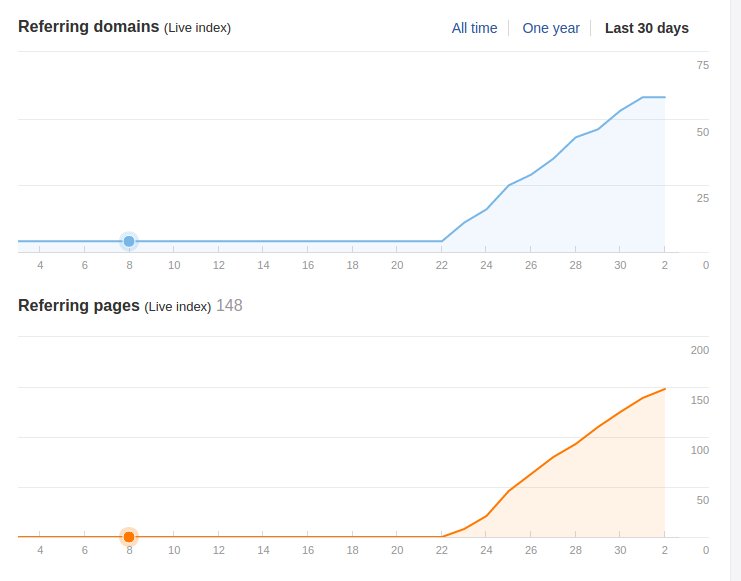This screenshot has width=741, height=581.
Task: Click the 150 axis label on pages chart
Action: coord(699,400)
